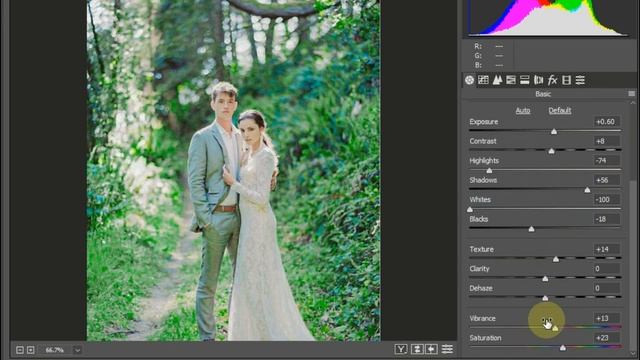This screenshot has width=640, height=360.
Task: Open the Lens Corrections panel icon
Action: pyautogui.click(x=539, y=80)
